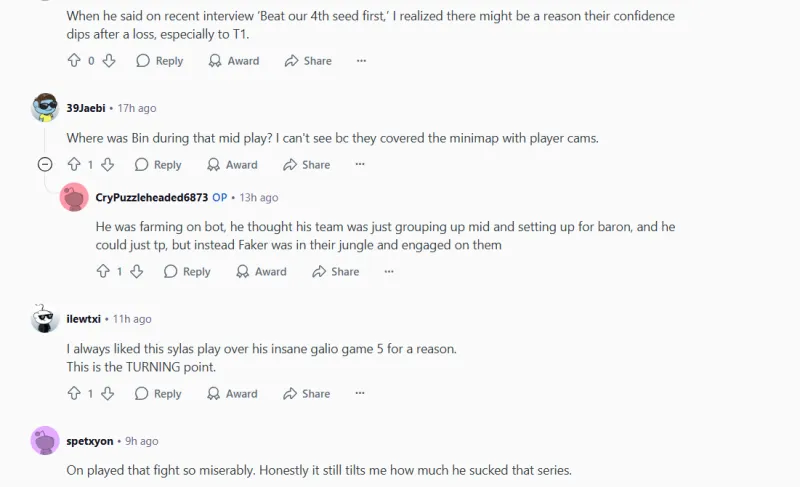The width and height of the screenshot is (800, 487).
Task: Open more options on ilewtxi's comment
Action: [x=360, y=394]
